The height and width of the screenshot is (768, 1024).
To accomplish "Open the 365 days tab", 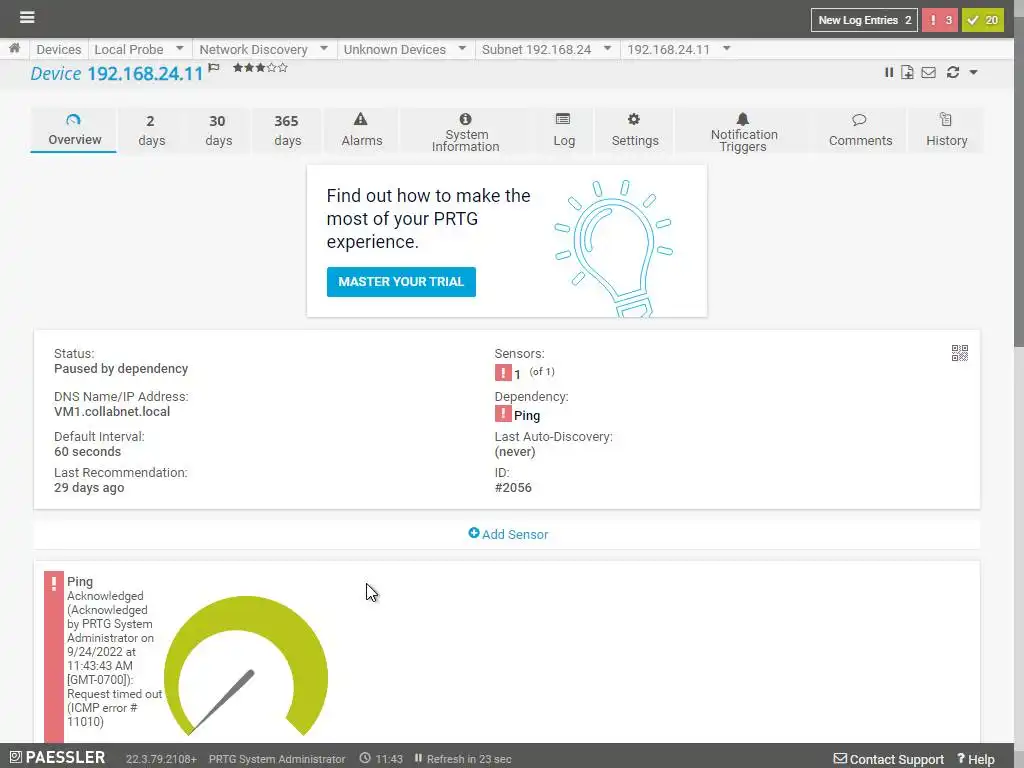I will coord(287,131).
